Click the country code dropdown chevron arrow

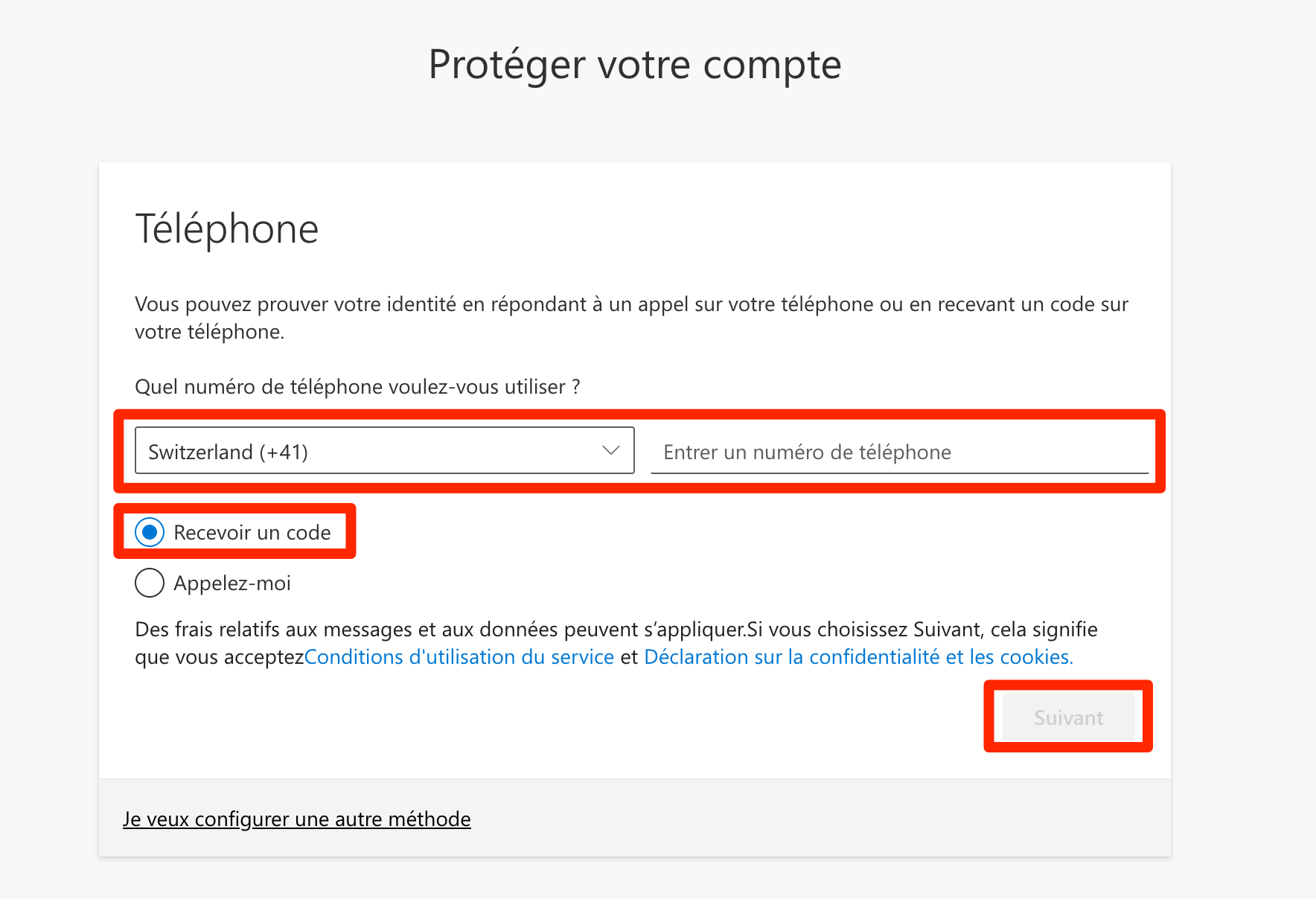(610, 450)
